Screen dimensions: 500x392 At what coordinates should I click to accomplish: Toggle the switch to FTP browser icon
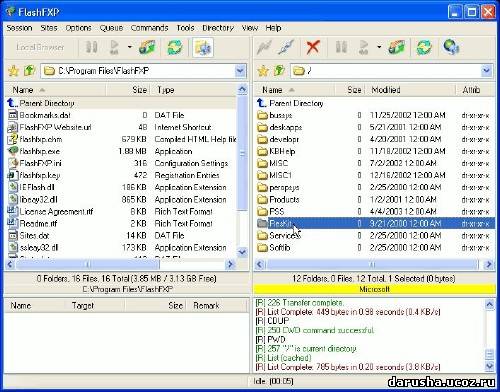tap(203, 47)
